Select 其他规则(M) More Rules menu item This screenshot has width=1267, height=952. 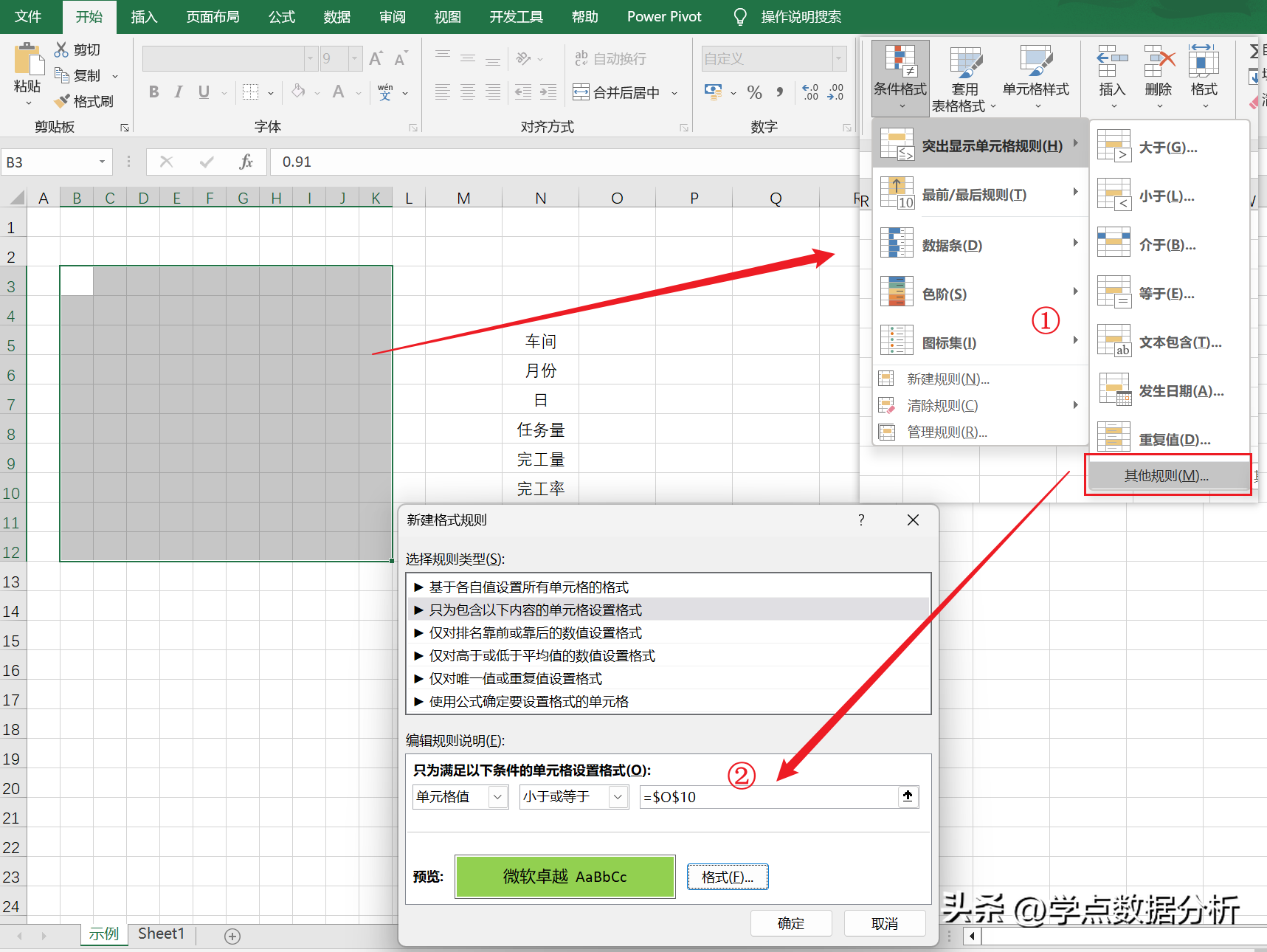[1167, 475]
